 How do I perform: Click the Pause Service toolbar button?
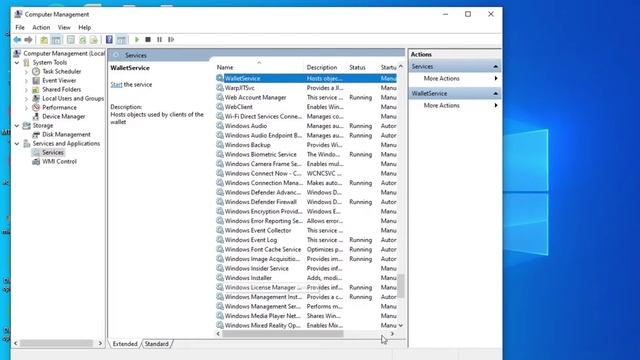(x=160, y=40)
